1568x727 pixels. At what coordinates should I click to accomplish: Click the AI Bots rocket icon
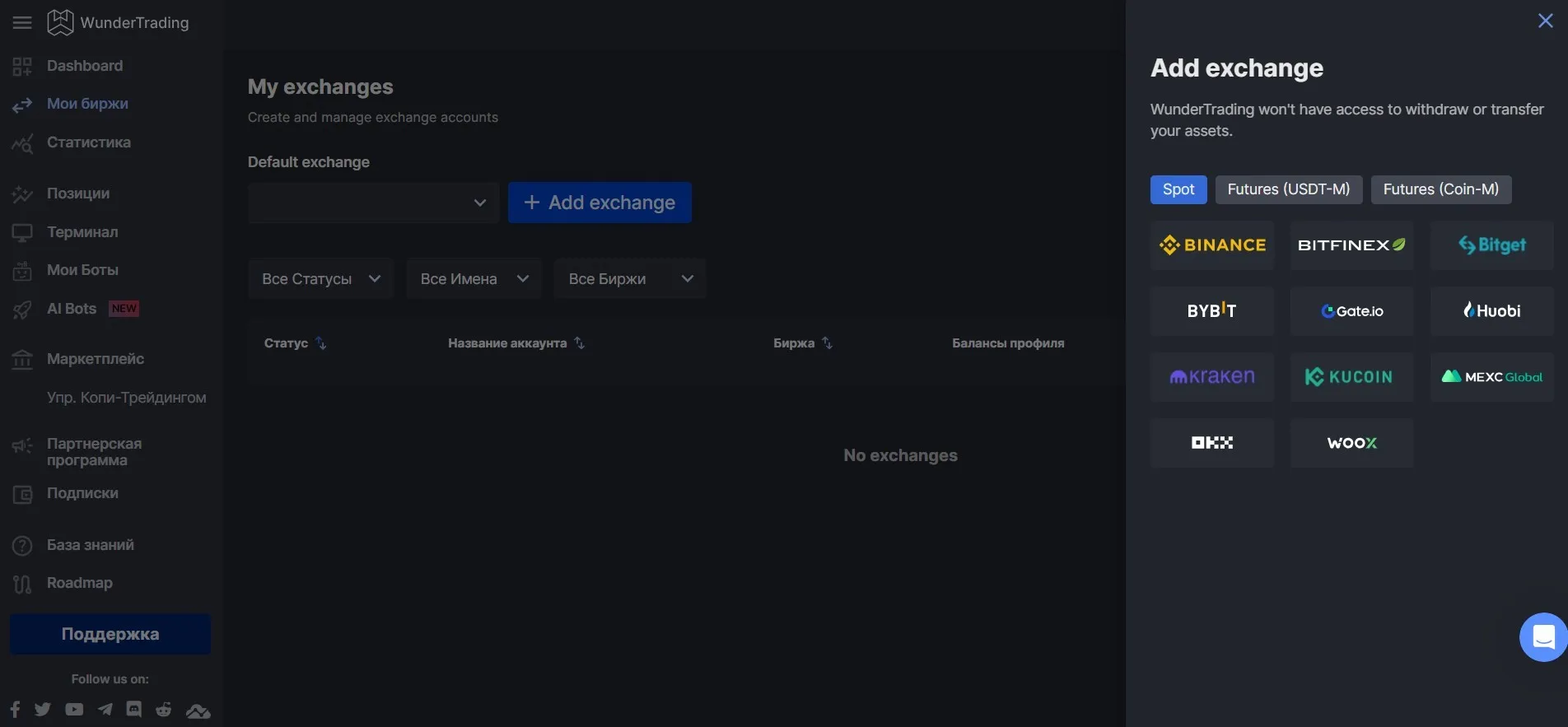[22, 310]
